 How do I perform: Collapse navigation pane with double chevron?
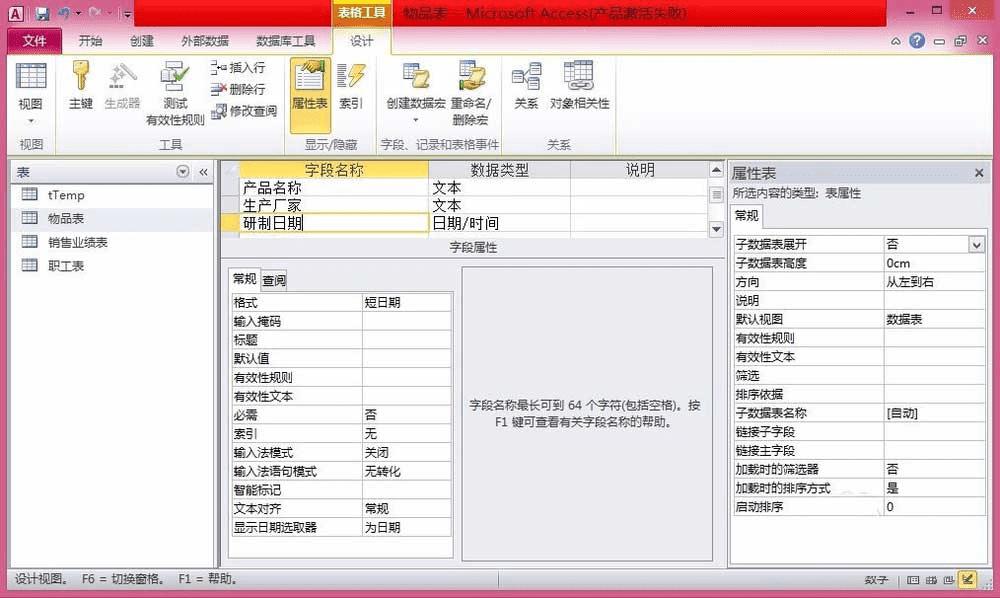(x=203, y=172)
